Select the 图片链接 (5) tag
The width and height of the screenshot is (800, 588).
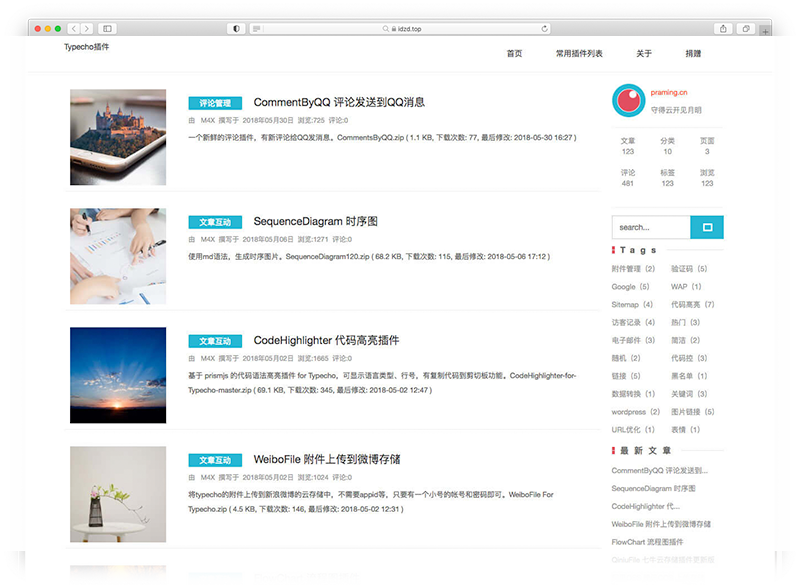point(693,411)
